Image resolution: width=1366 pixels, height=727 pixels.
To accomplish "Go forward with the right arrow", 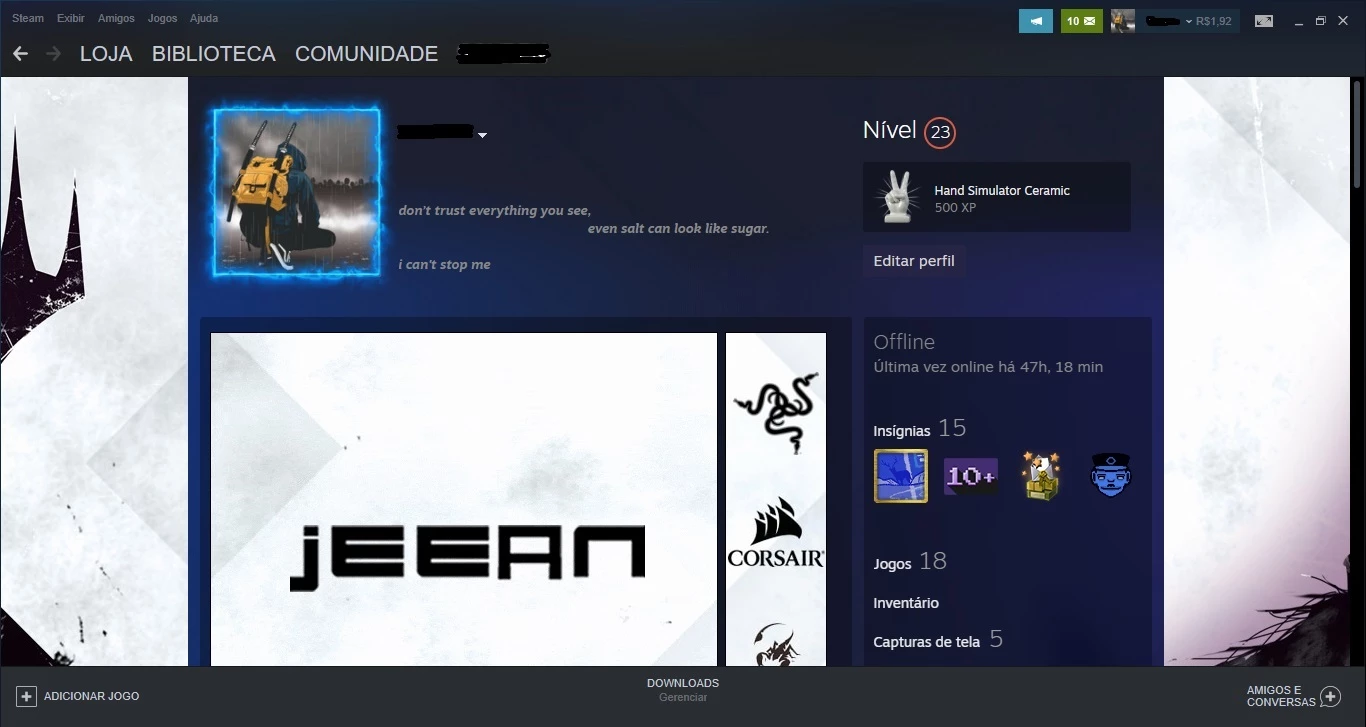I will click(54, 53).
